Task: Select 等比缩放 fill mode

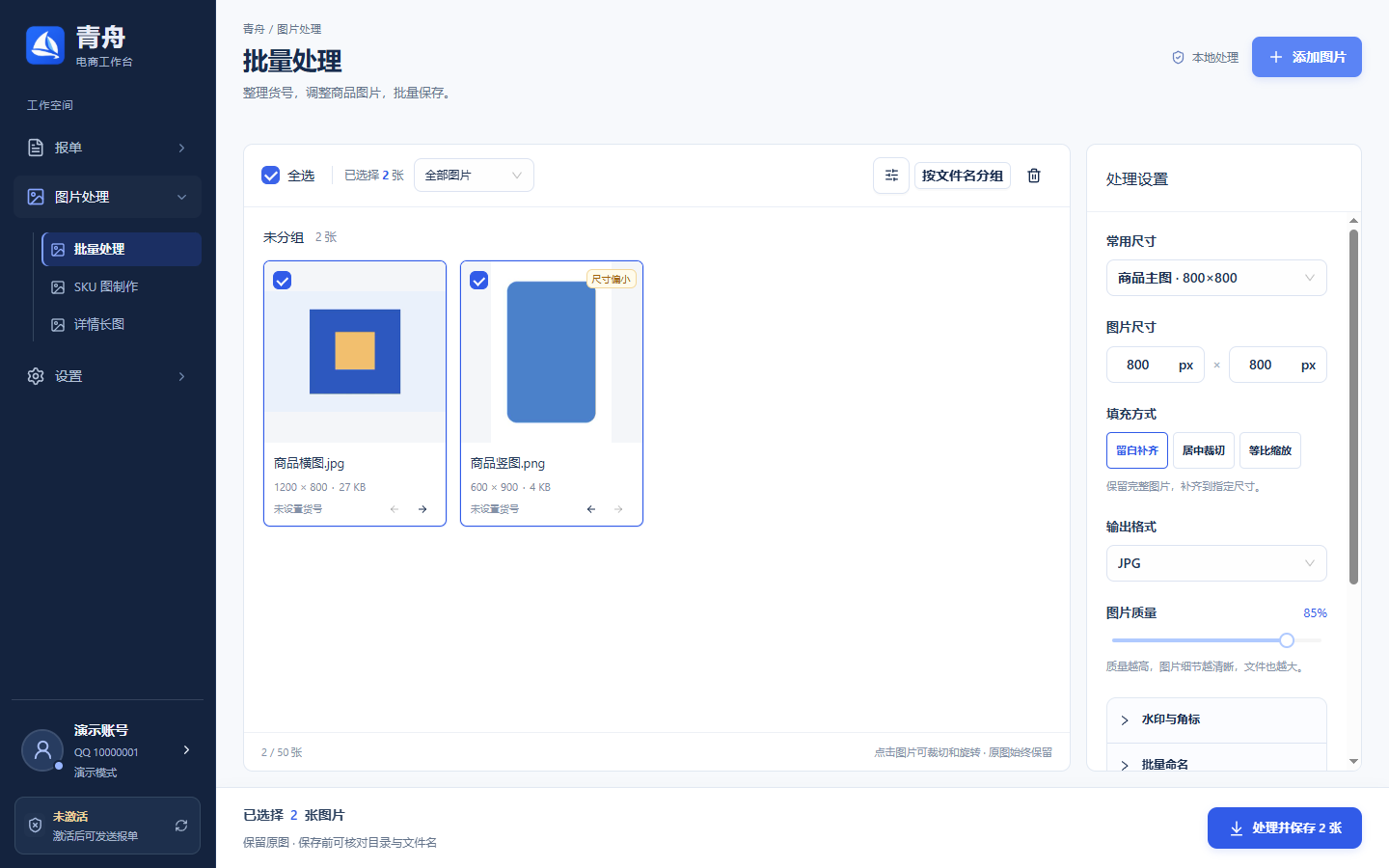Action: 1270,450
